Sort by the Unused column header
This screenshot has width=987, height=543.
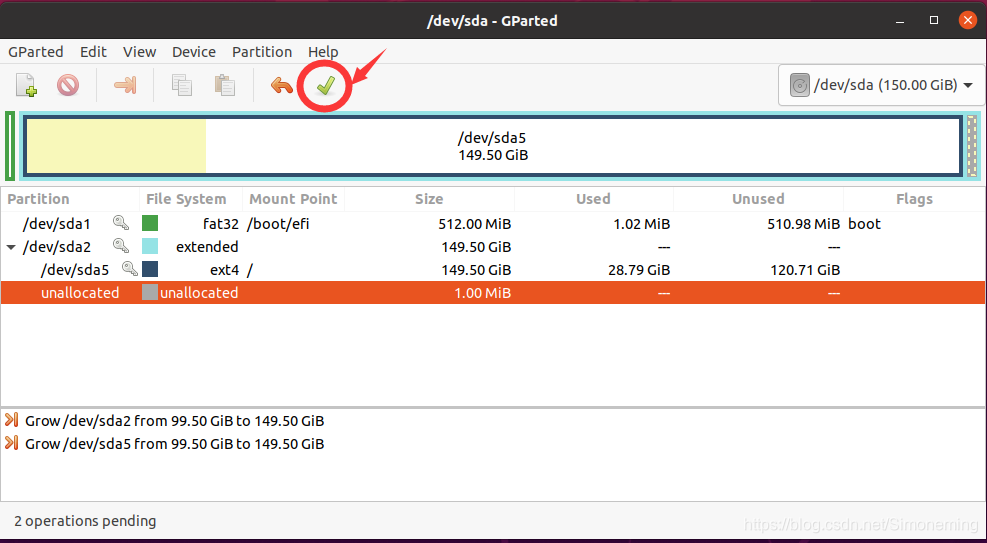(758, 199)
